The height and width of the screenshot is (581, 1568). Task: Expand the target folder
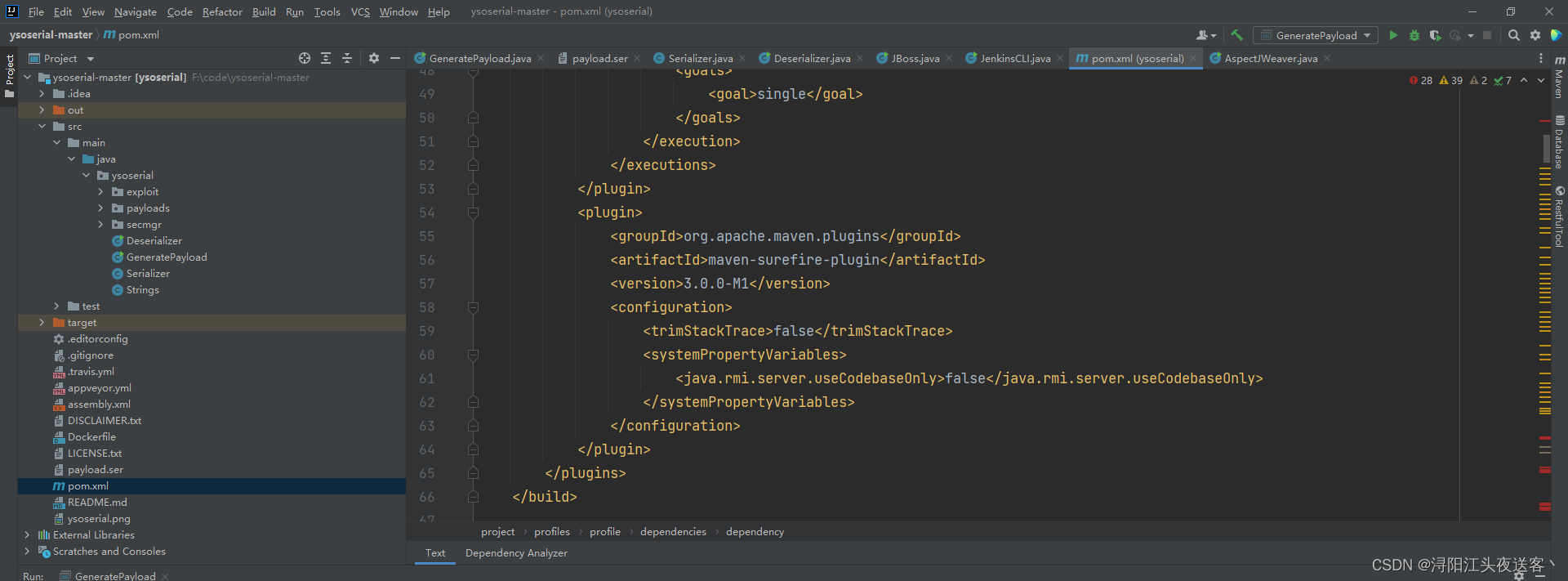point(42,323)
